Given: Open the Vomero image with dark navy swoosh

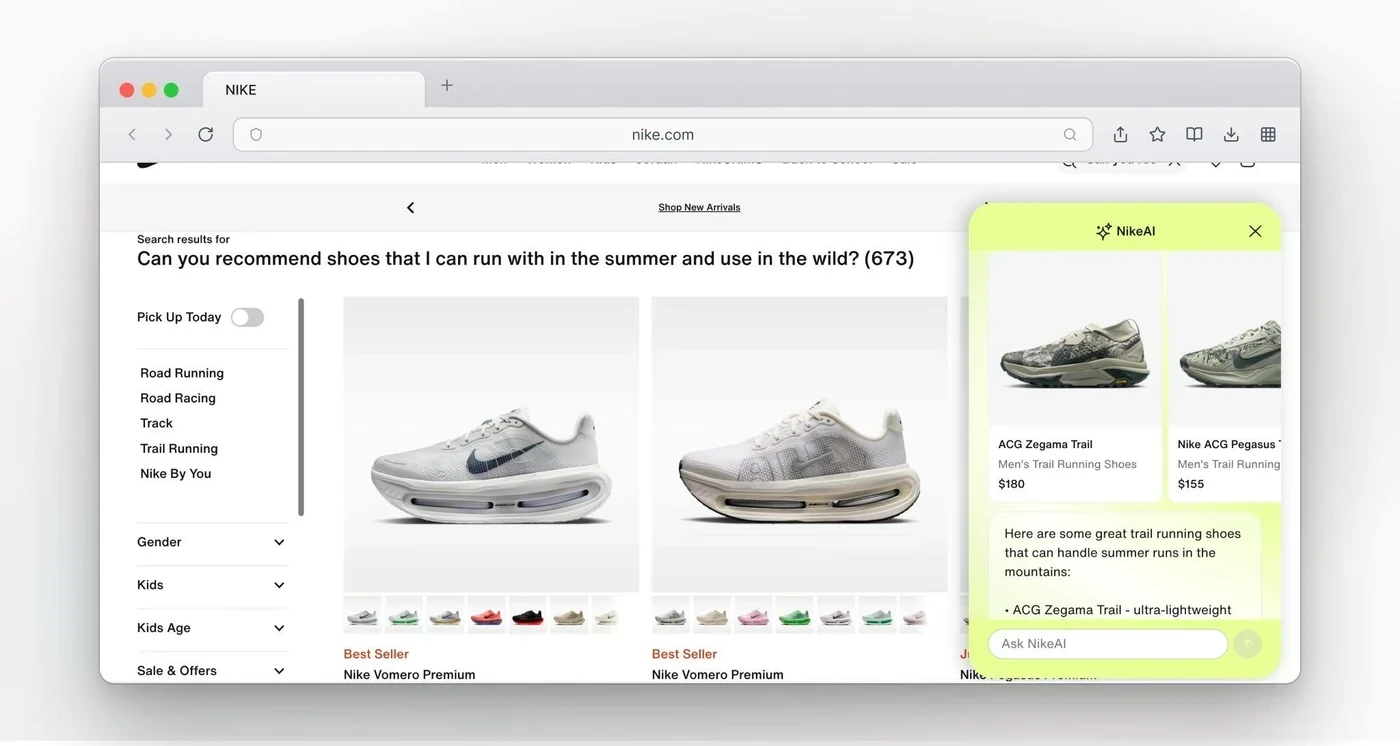Looking at the screenshot, I should tap(491, 444).
